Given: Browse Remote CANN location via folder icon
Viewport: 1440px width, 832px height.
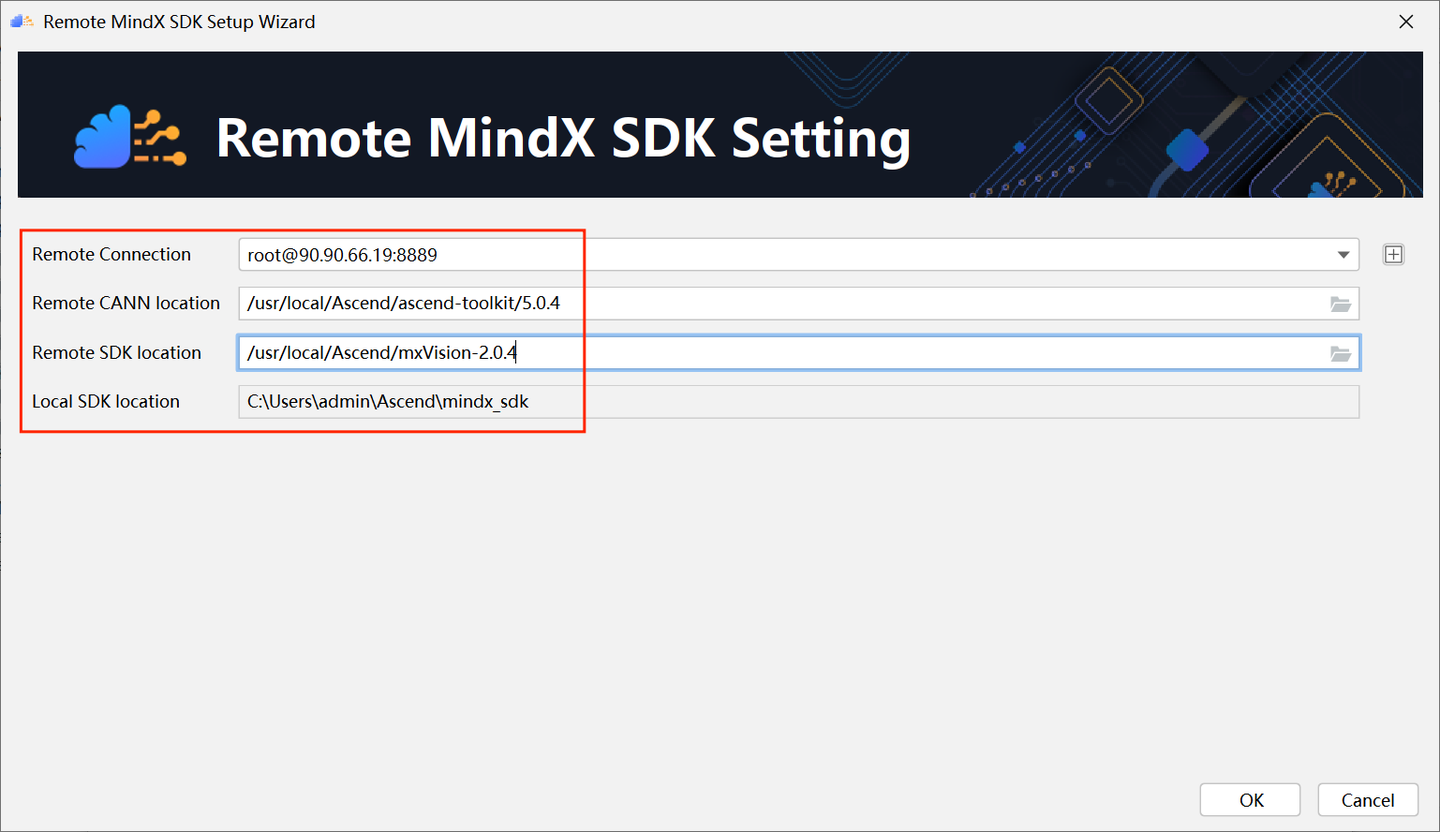Looking at the screenshot, I should click(x=1340, y=303).
